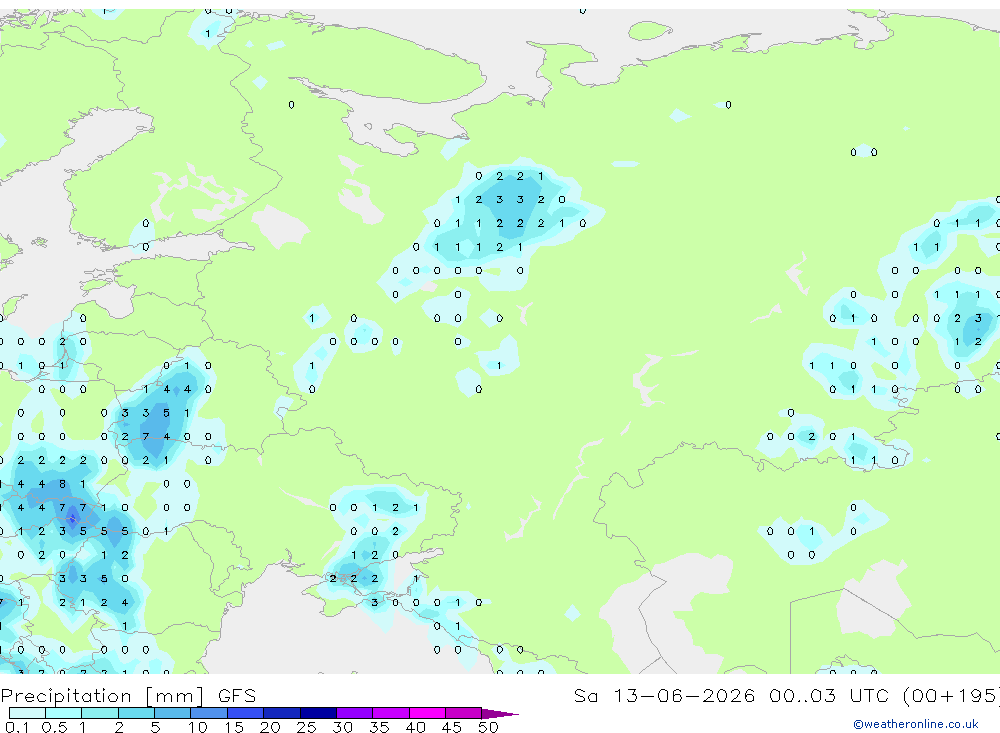Click the legend scale label '0.1'
This screenshot has width=1000, height=733.
[17, 727]
